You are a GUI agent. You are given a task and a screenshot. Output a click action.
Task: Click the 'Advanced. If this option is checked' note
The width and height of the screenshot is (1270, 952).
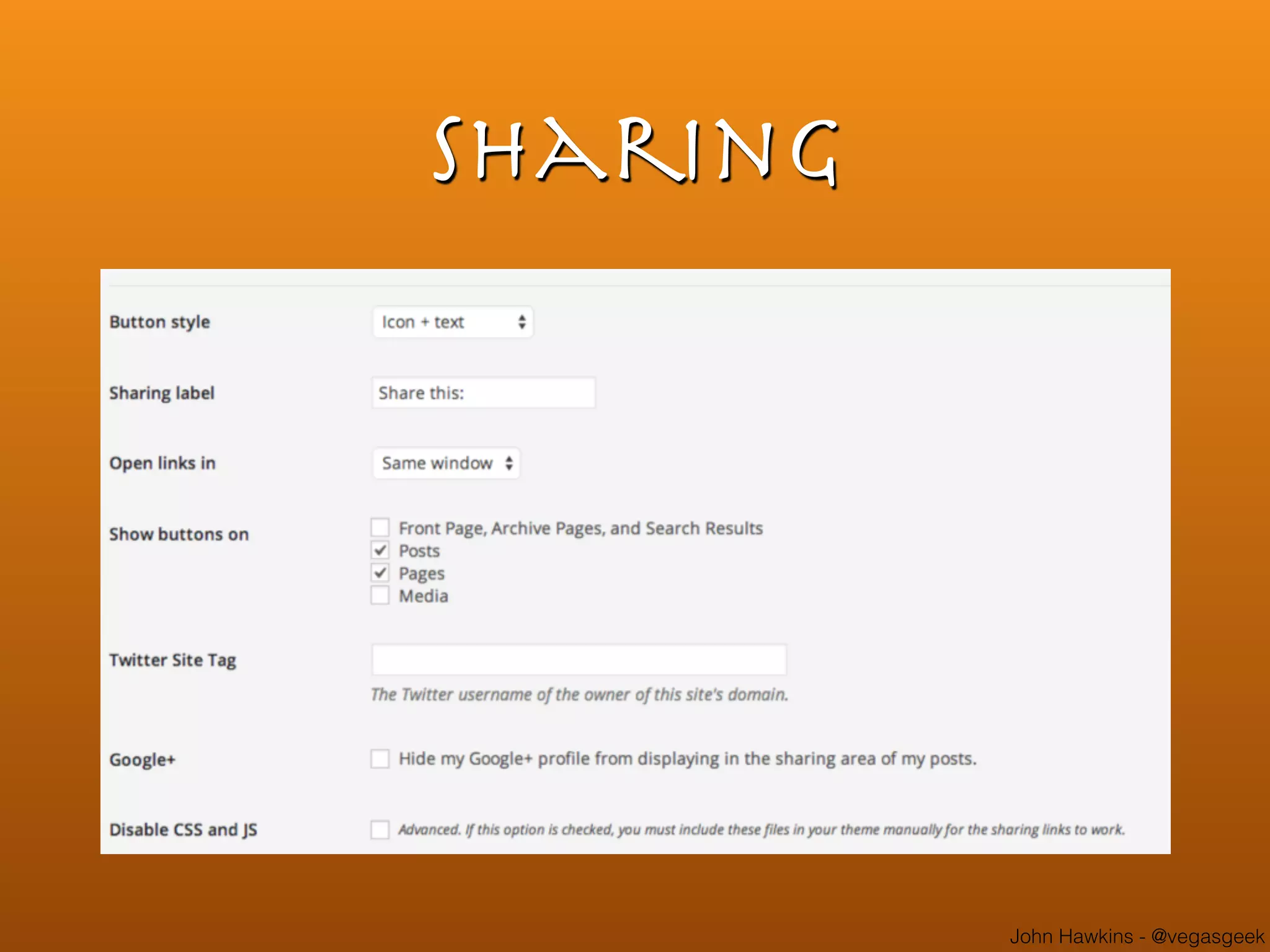tap(762, 829)
